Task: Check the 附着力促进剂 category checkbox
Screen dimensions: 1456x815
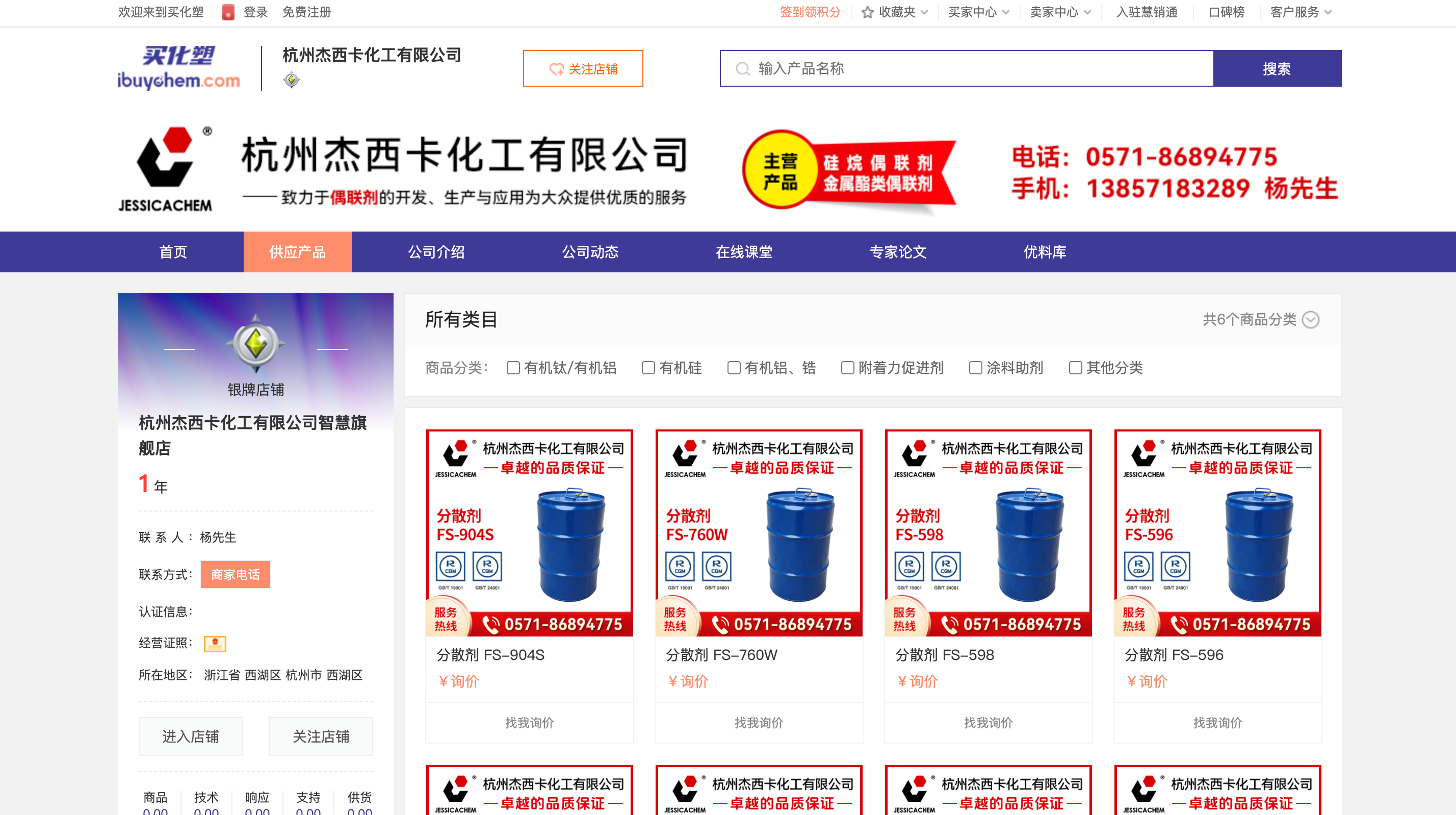Action: tap(847, 368)
